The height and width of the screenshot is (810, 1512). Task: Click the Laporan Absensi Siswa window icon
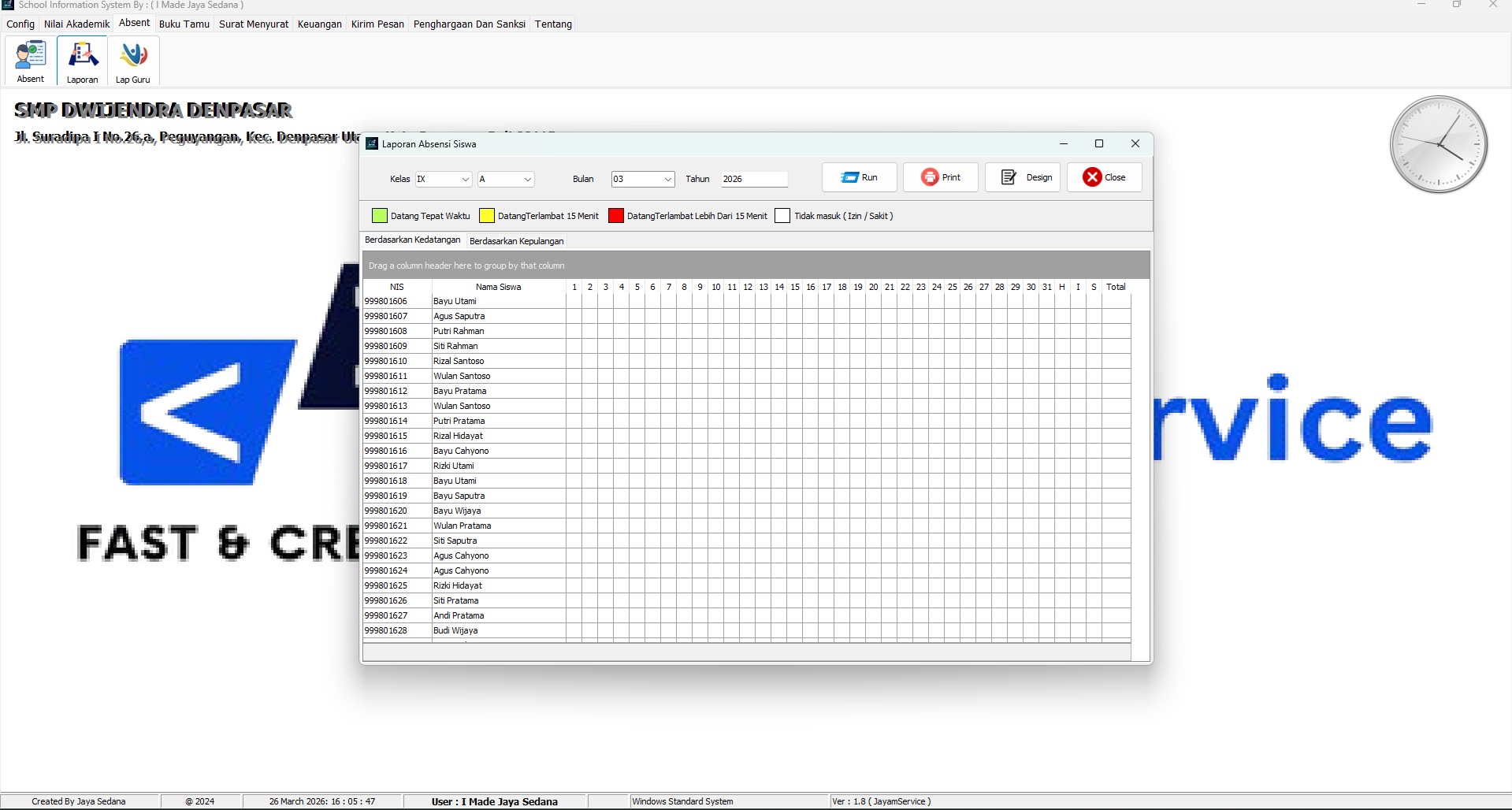(372, 143)
